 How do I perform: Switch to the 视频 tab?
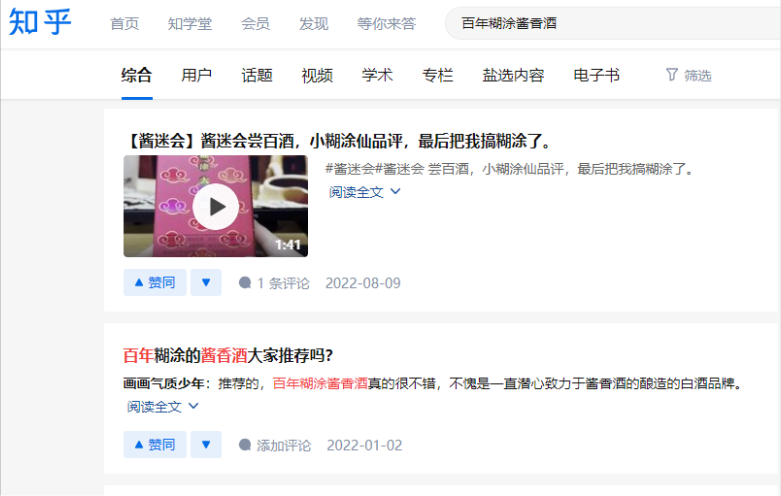(317, 75)
